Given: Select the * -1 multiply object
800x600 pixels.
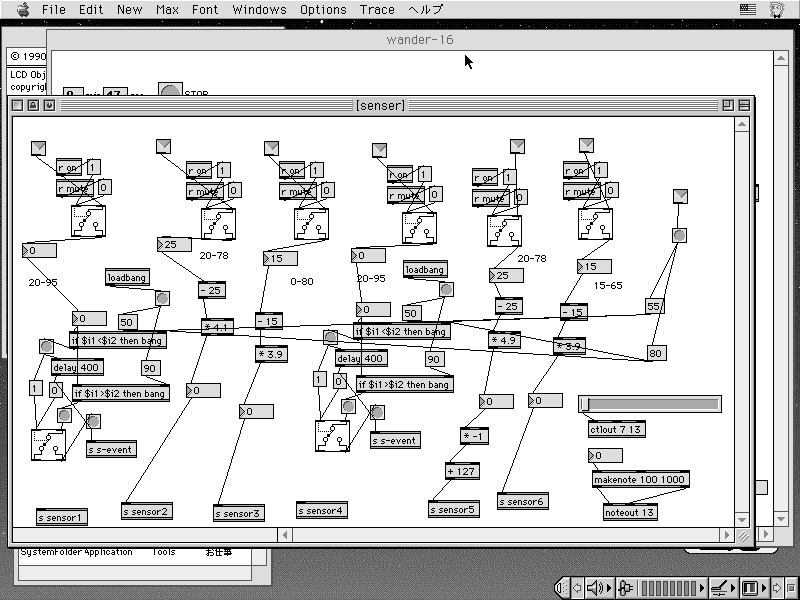Looking at the screenshot, I should (x=474, y=436).
